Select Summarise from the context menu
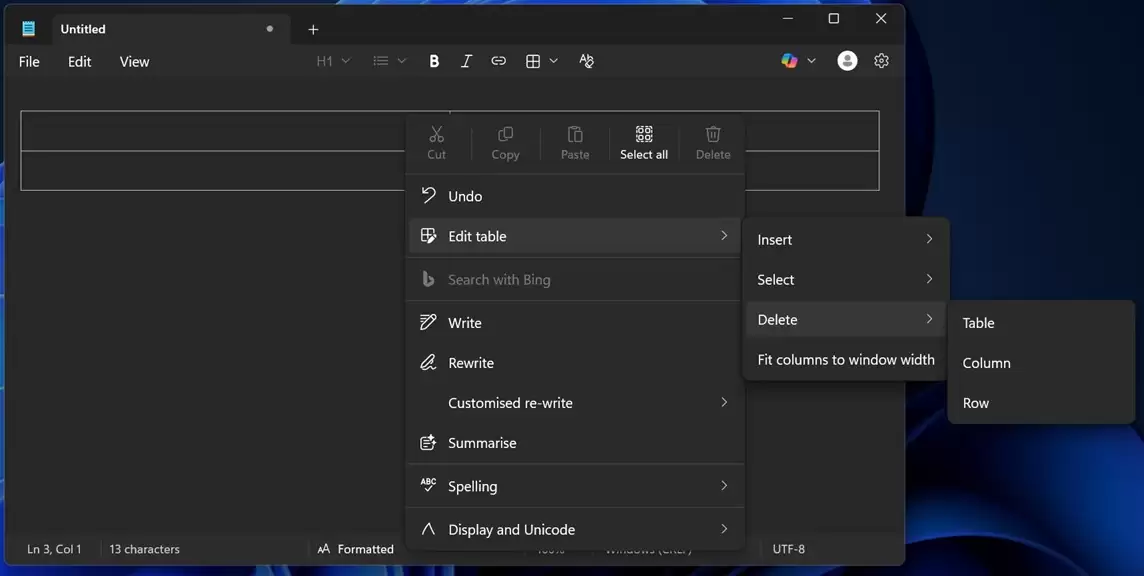The image size is (1144, 576). click(483, 442)
